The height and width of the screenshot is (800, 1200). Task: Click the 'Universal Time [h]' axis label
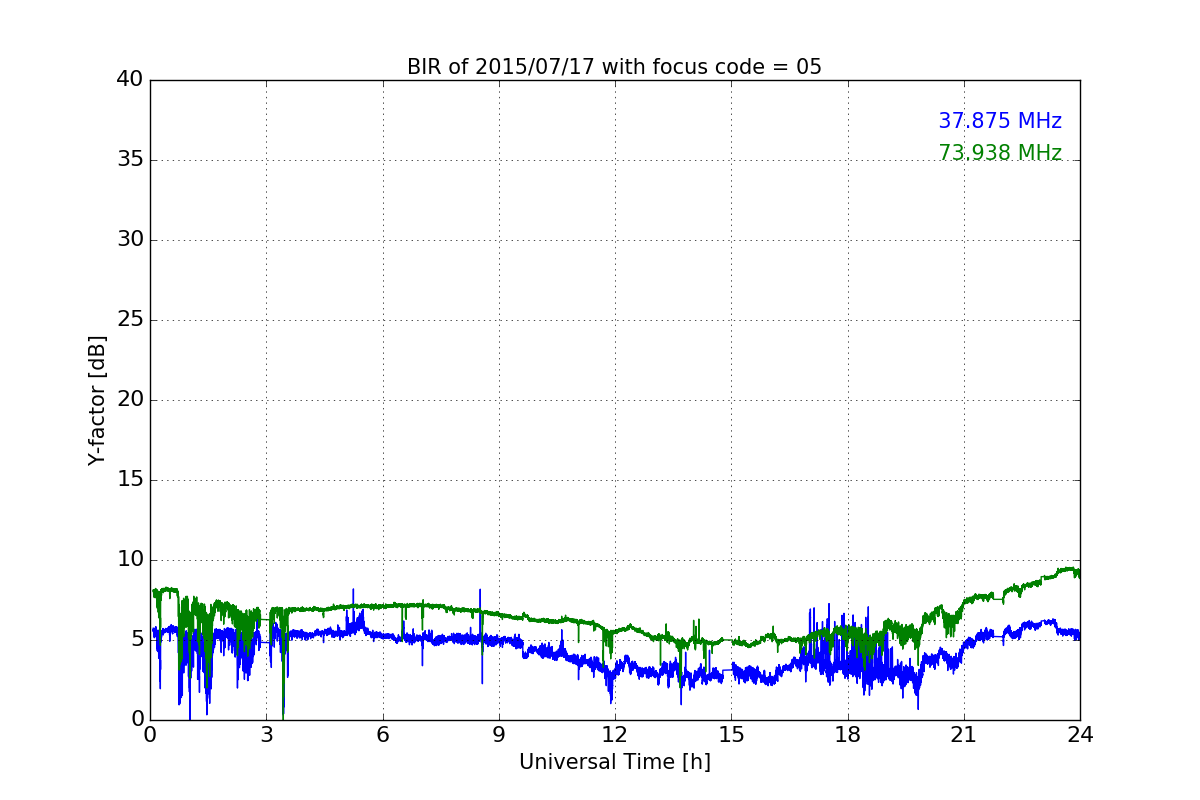[615, 762]
